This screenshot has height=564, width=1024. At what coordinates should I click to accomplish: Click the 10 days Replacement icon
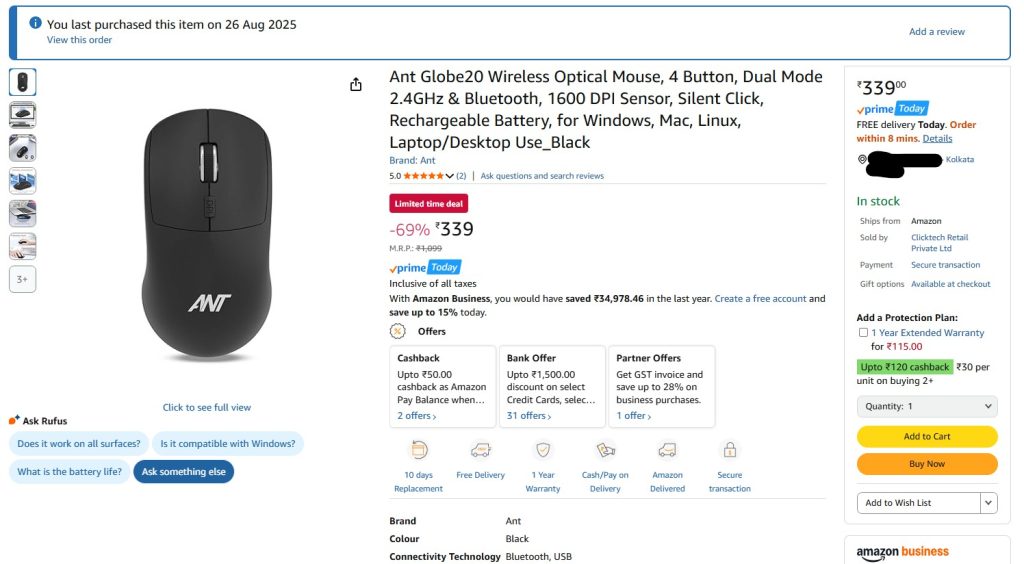[418, 450]
